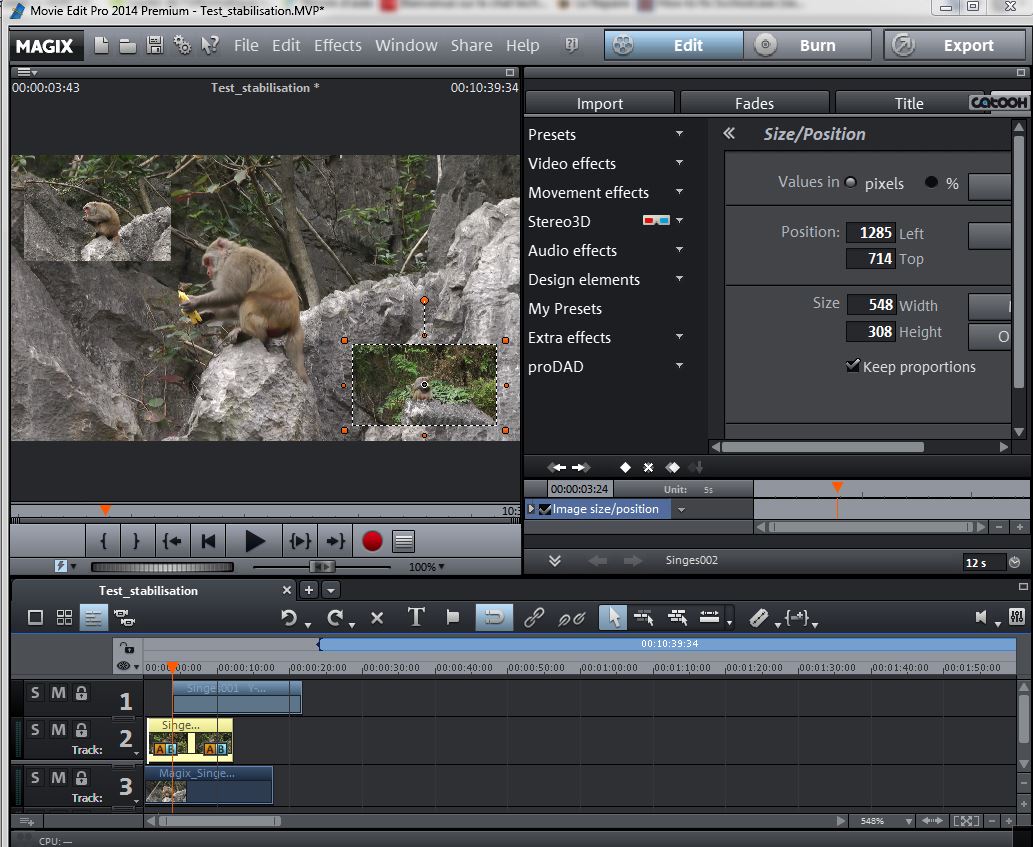Screen dimensions: 1033x847
Task: Select the single-object mouse pointer mode
Action: pos(613,617)
